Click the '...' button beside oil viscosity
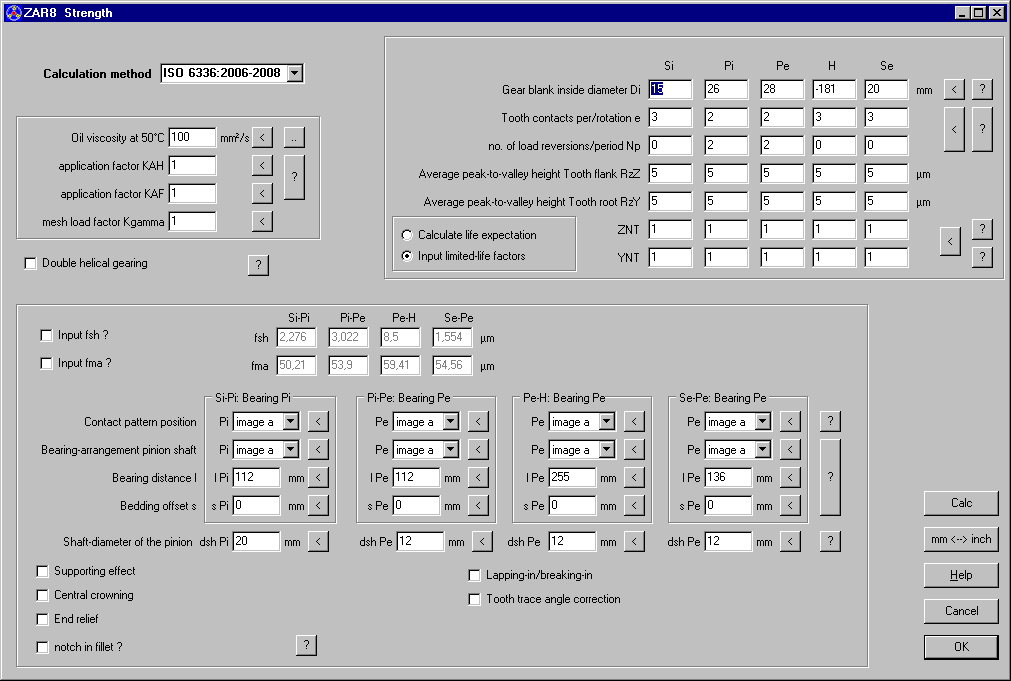The height and width of the screenshot is (681, 1011). [293, 137]
